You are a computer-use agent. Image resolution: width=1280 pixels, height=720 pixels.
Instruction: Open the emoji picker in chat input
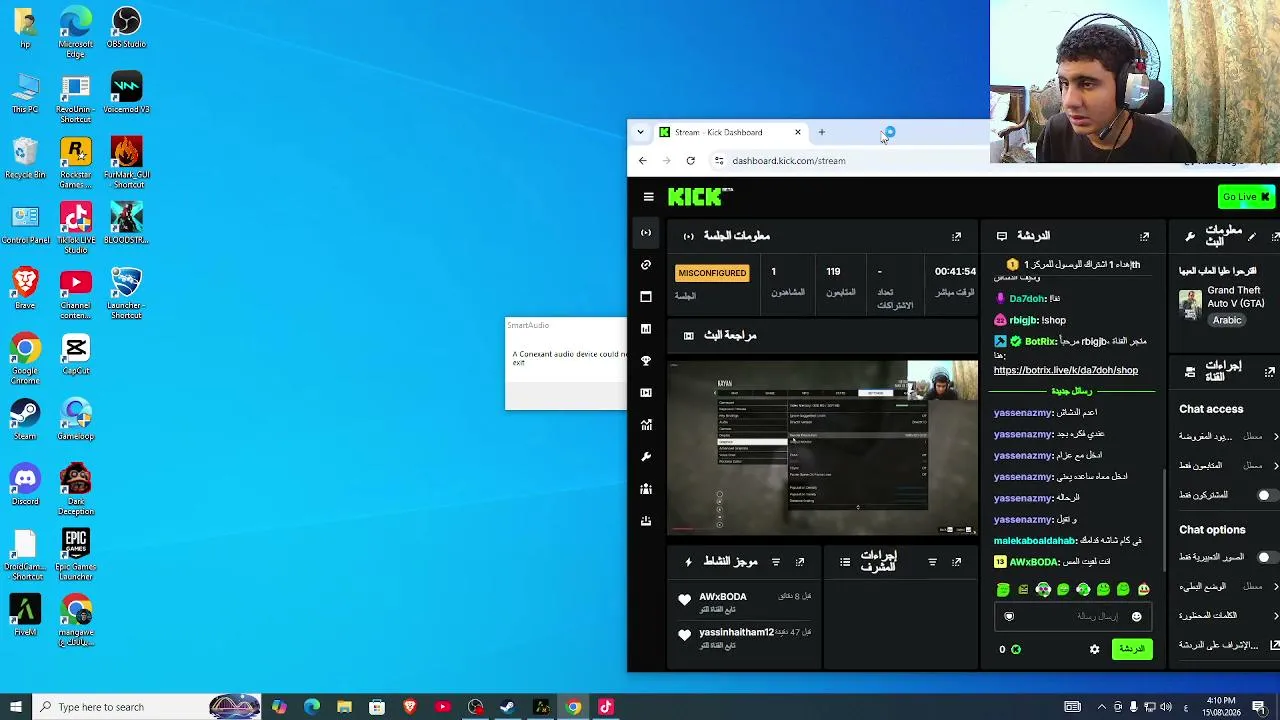click(1136, 616)
